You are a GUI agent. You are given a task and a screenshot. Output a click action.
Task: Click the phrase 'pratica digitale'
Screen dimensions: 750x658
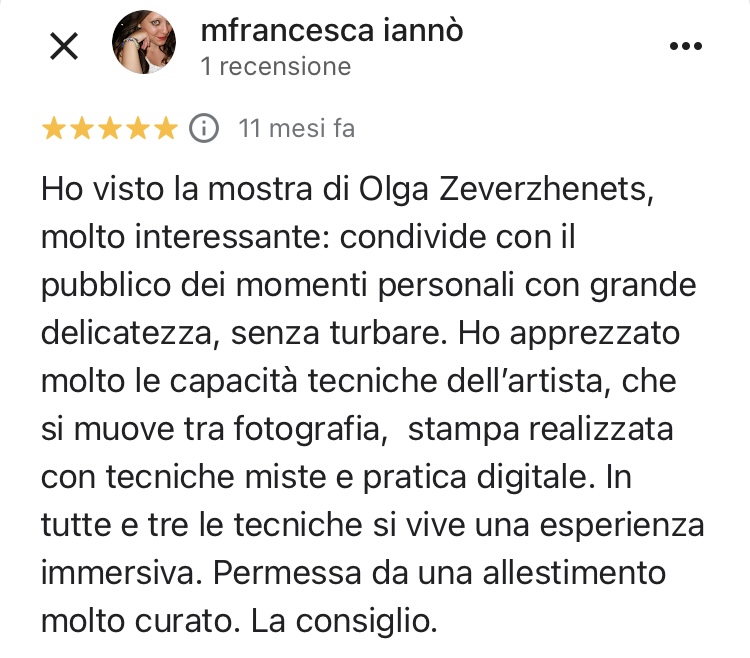pyautogui.click(x=474, y=478)
